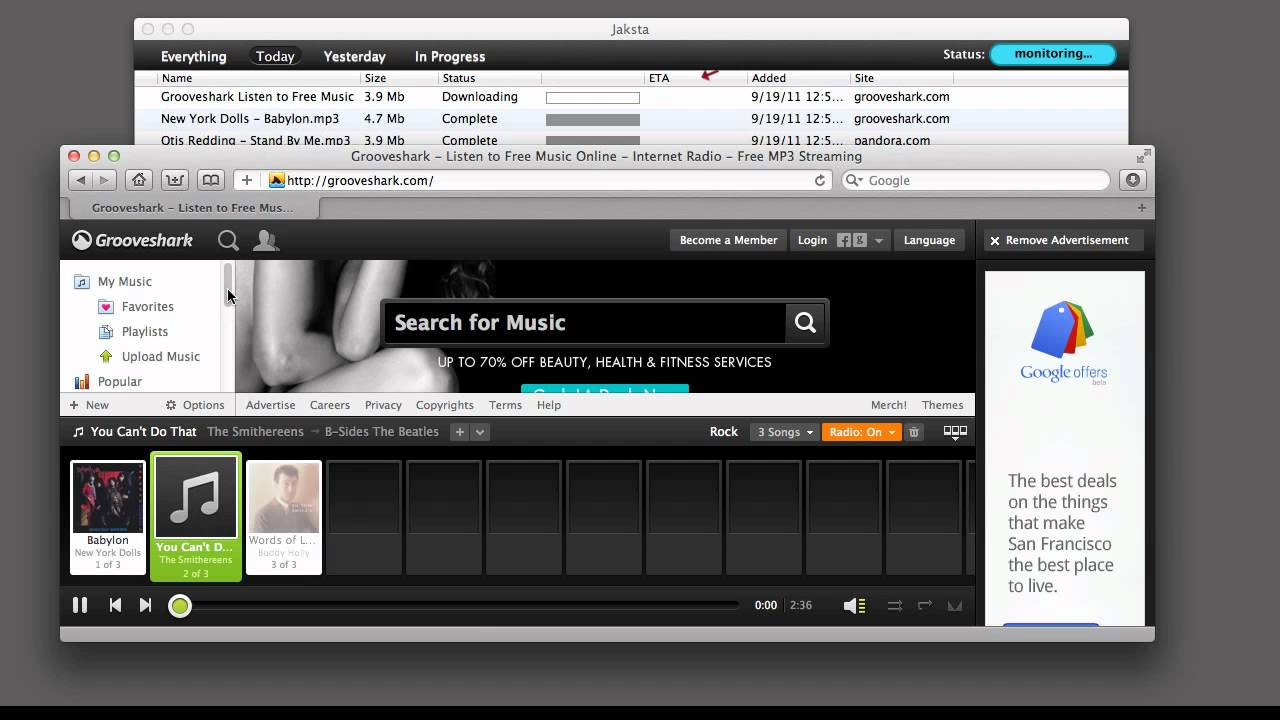Click add bookmark plus button
Image resolution: width=1280 pixels, height=720 pixels.
tap(247, 180)
